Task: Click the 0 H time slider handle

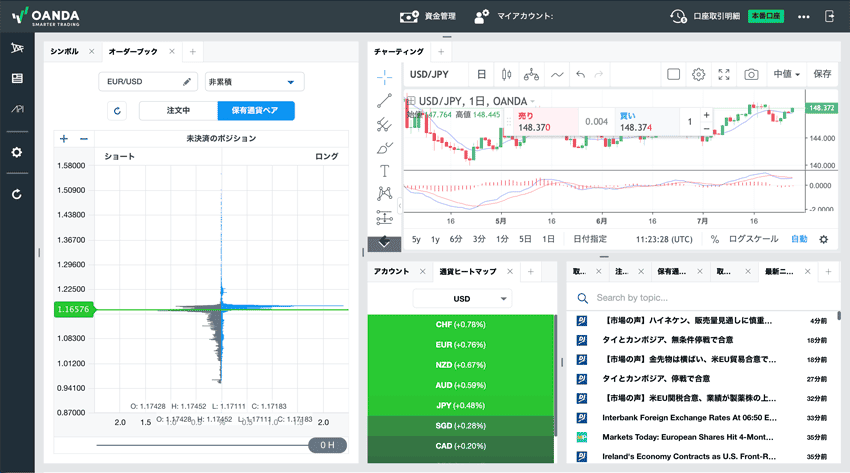Action: (x=327, y=445)
